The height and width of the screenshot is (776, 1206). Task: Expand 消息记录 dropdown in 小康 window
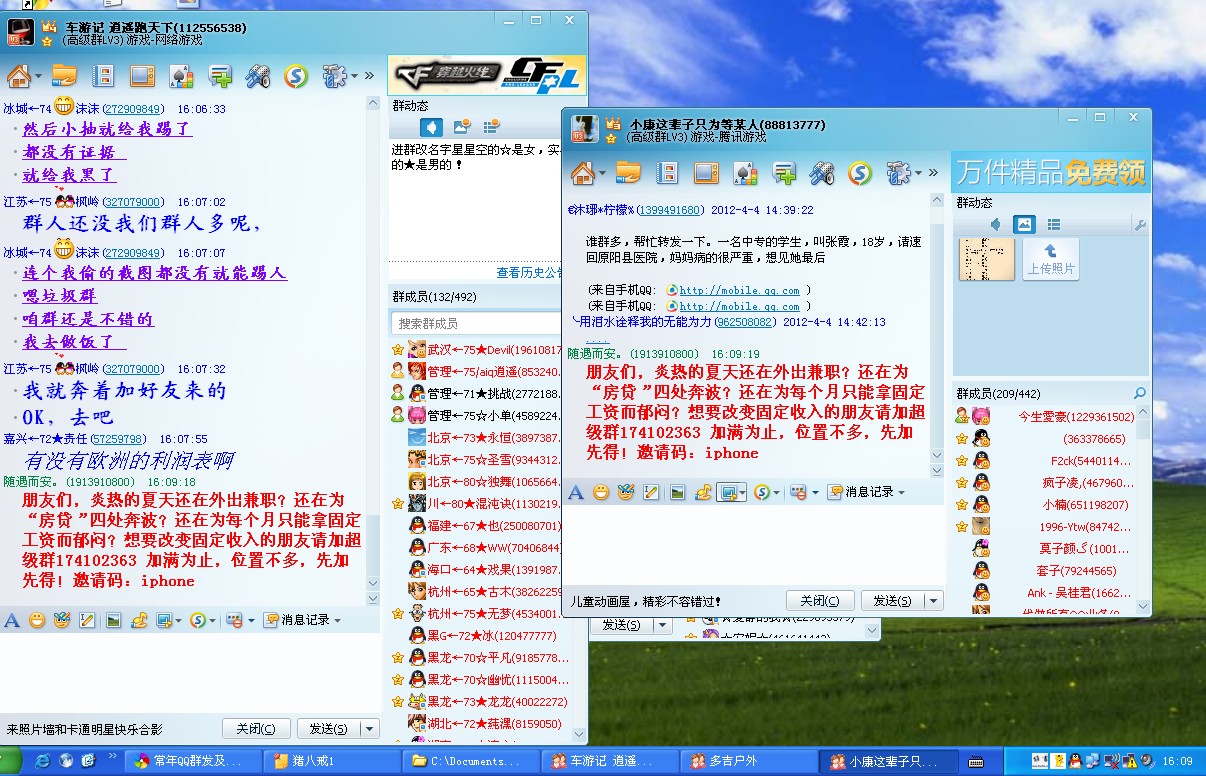(901, 492)
